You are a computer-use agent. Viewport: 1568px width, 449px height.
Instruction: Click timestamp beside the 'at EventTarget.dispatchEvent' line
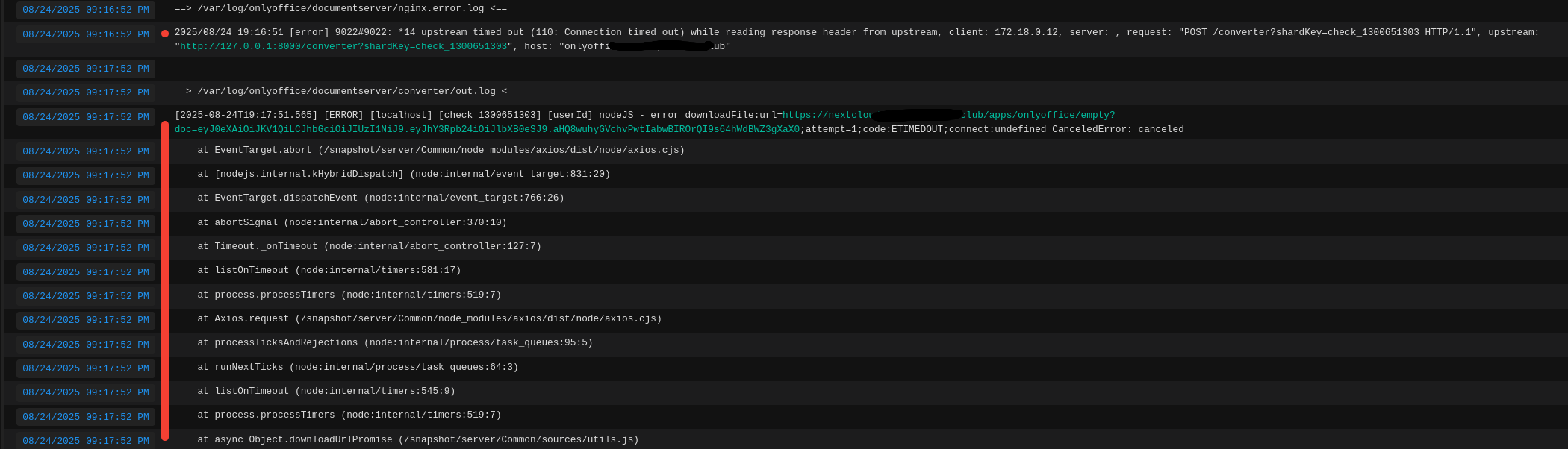[86, 200]
